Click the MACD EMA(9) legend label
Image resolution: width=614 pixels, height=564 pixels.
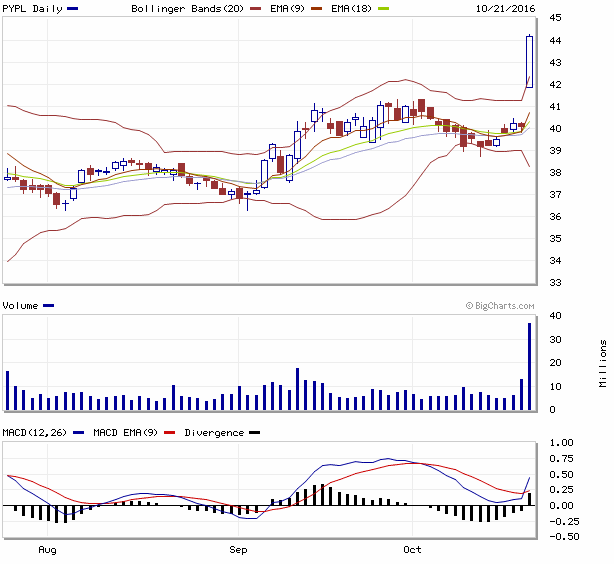[125, 433]
